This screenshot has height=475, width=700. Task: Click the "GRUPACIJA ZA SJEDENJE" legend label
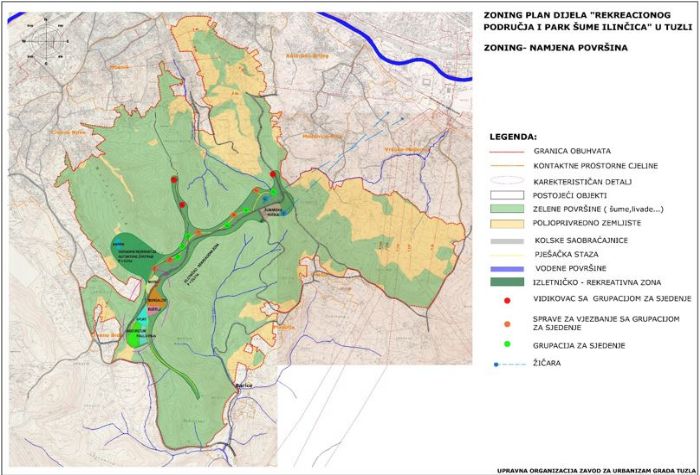579,345
